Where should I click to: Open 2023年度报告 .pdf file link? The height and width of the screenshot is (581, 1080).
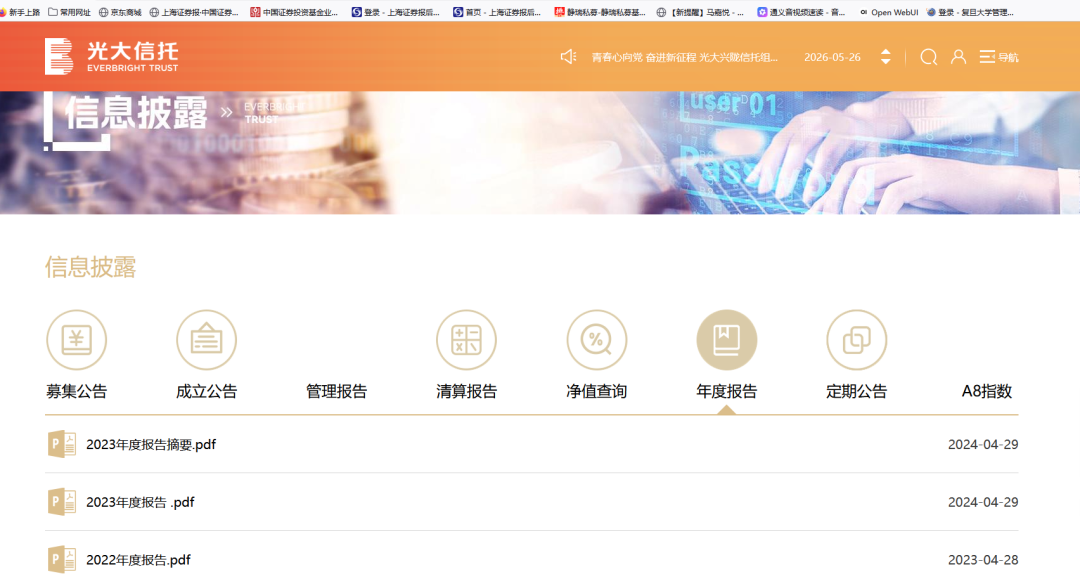pos(140,503)
